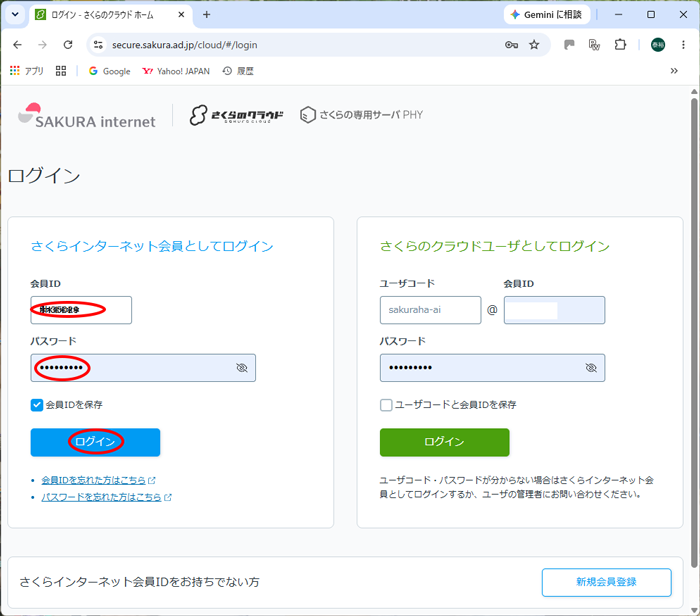This screenshot has height=616, width=700.
Task: Open the chat bubble extension icon
Action: [569, 45]
